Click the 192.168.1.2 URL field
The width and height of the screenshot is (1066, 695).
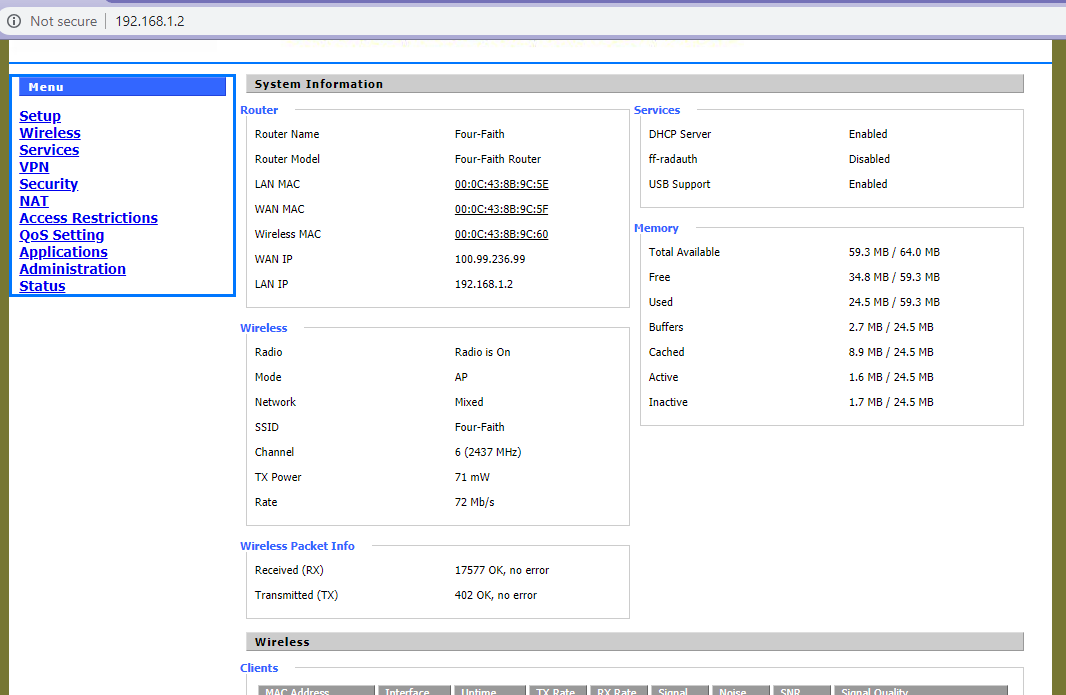pyautogui.click(x=150, y=21)
